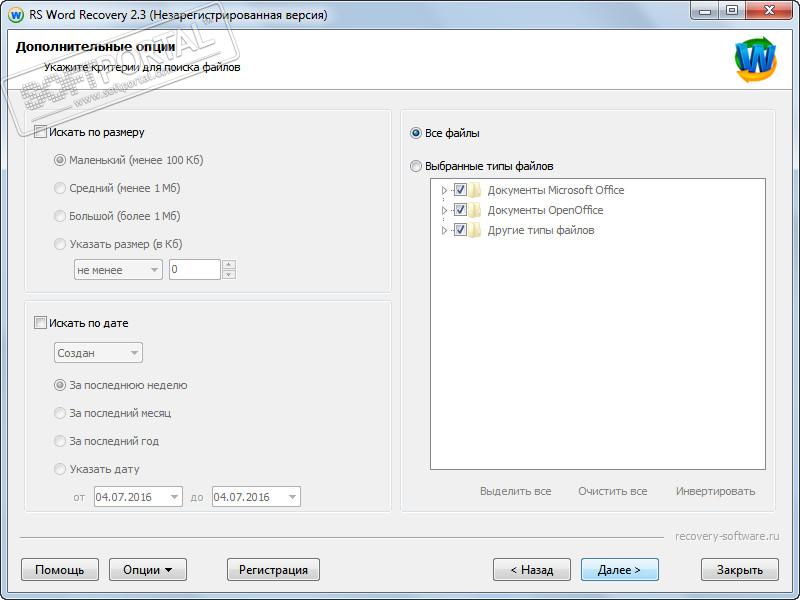This screenshot has width=800, height=600.
Task: Click the Microsoft Office documents folder icon
Action: pos(474,190)
